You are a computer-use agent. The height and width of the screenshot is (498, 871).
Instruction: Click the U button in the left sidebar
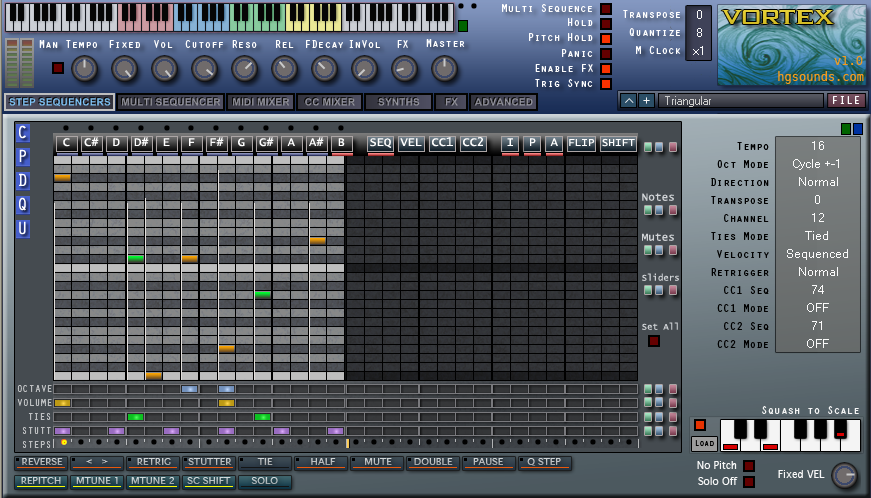[x=23, y=229]
